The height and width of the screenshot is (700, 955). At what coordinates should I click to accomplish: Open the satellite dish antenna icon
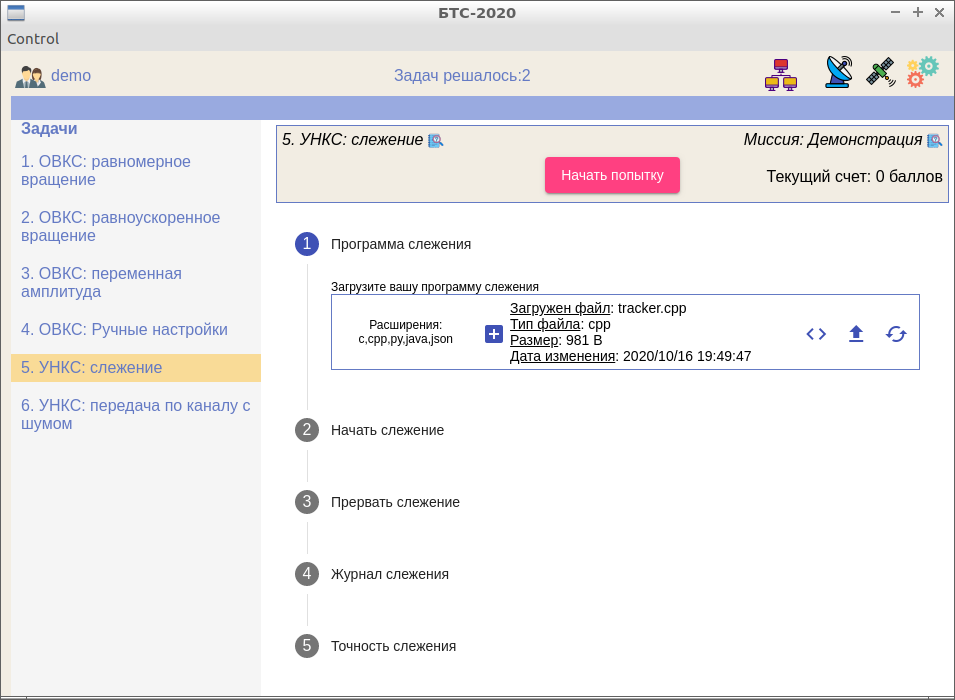click(x=839, y=72)
